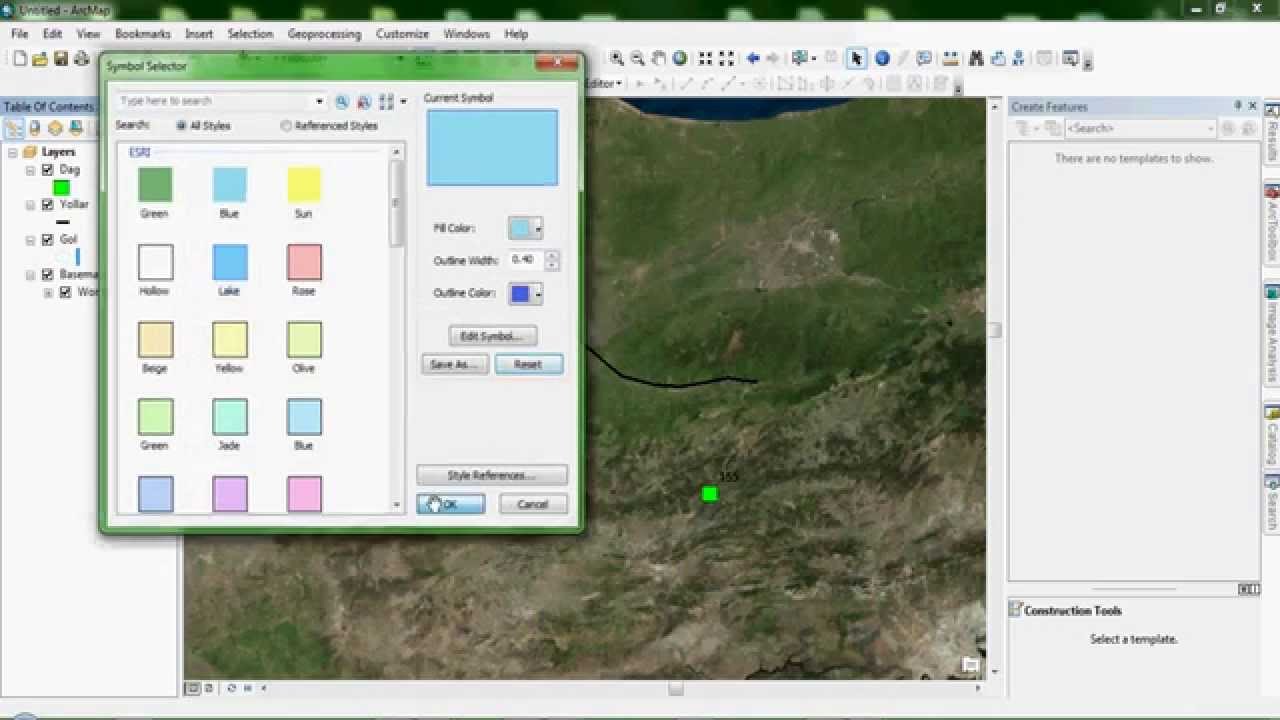Viewport: 1280px width, 720px height.
Task: Click the Cancel button
Action: (533, 504)
